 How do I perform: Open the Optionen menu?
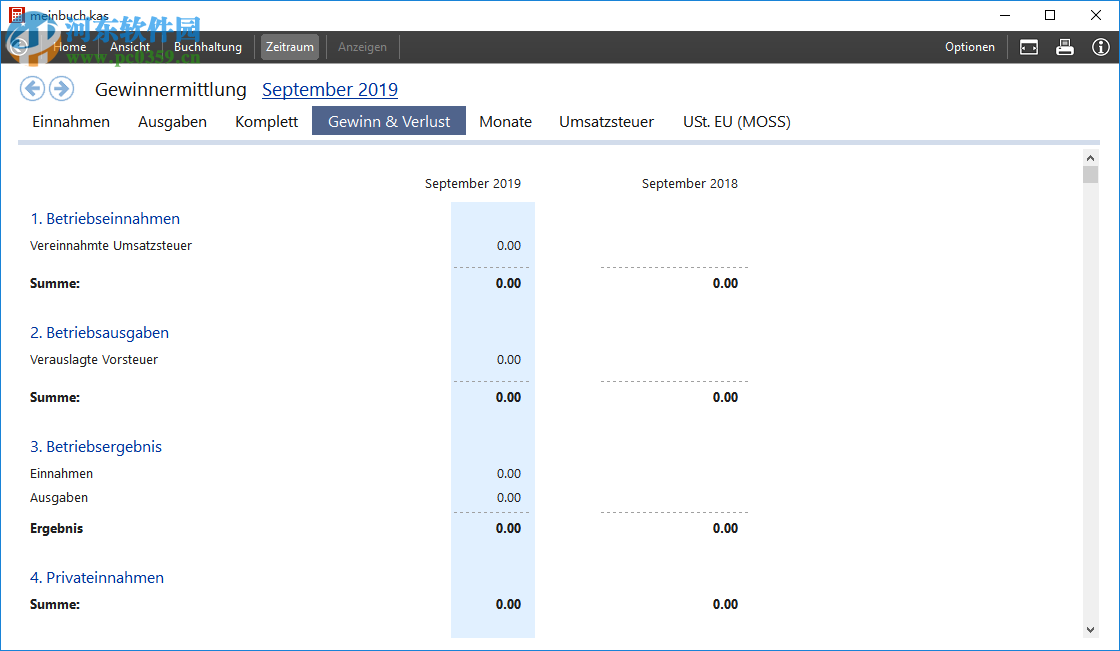(x=969, y=46)
